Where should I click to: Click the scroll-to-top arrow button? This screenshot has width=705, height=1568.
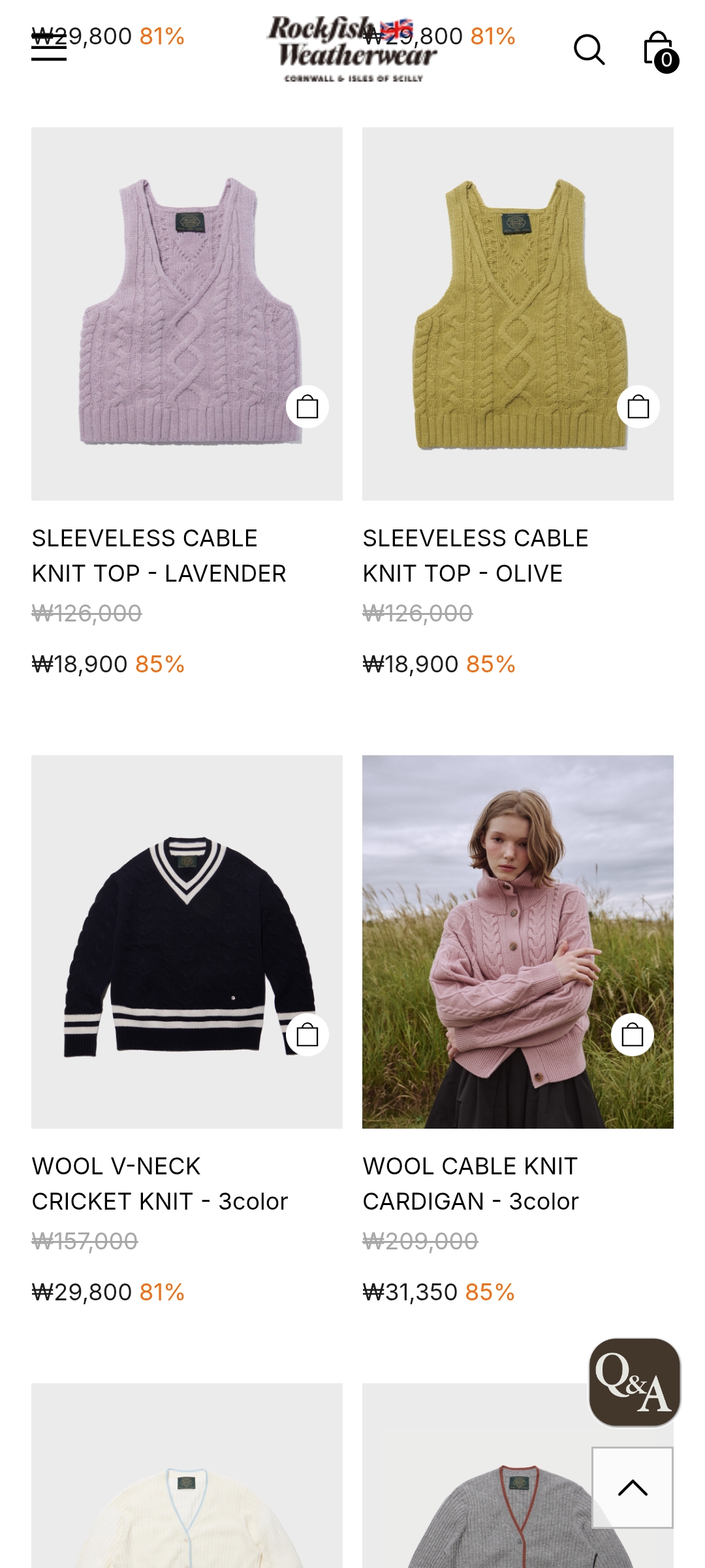click(633, 1488)
